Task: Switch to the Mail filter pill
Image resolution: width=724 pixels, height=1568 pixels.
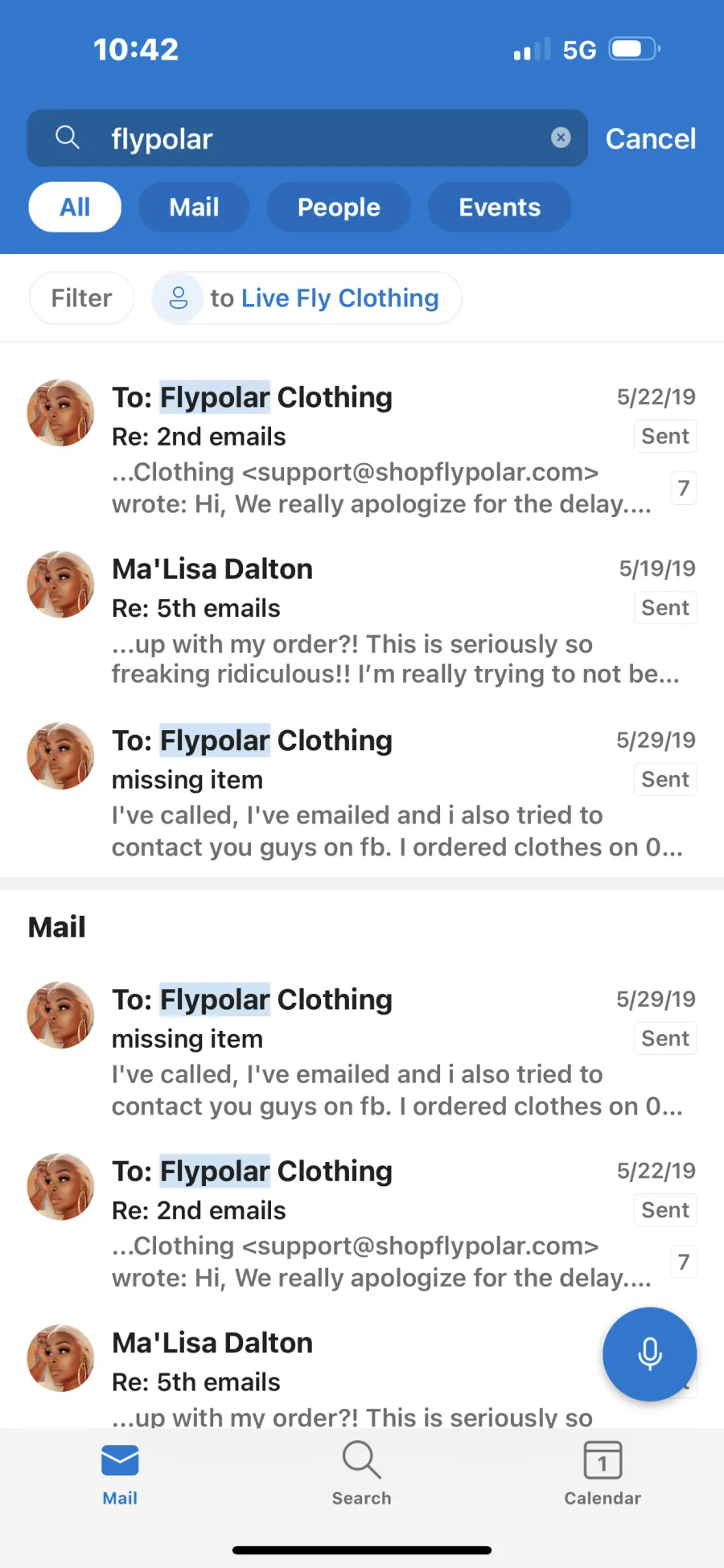Action: click(x=194, y=207)
